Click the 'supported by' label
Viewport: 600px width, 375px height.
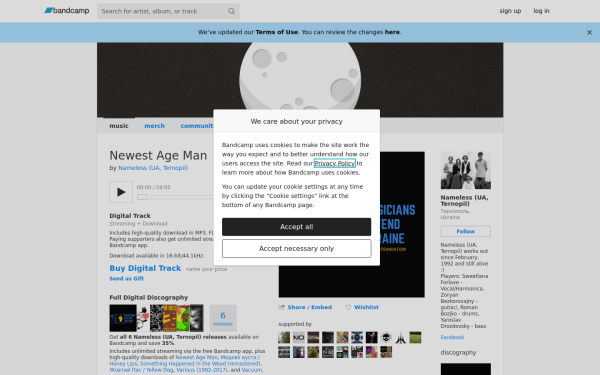point(295,324)
